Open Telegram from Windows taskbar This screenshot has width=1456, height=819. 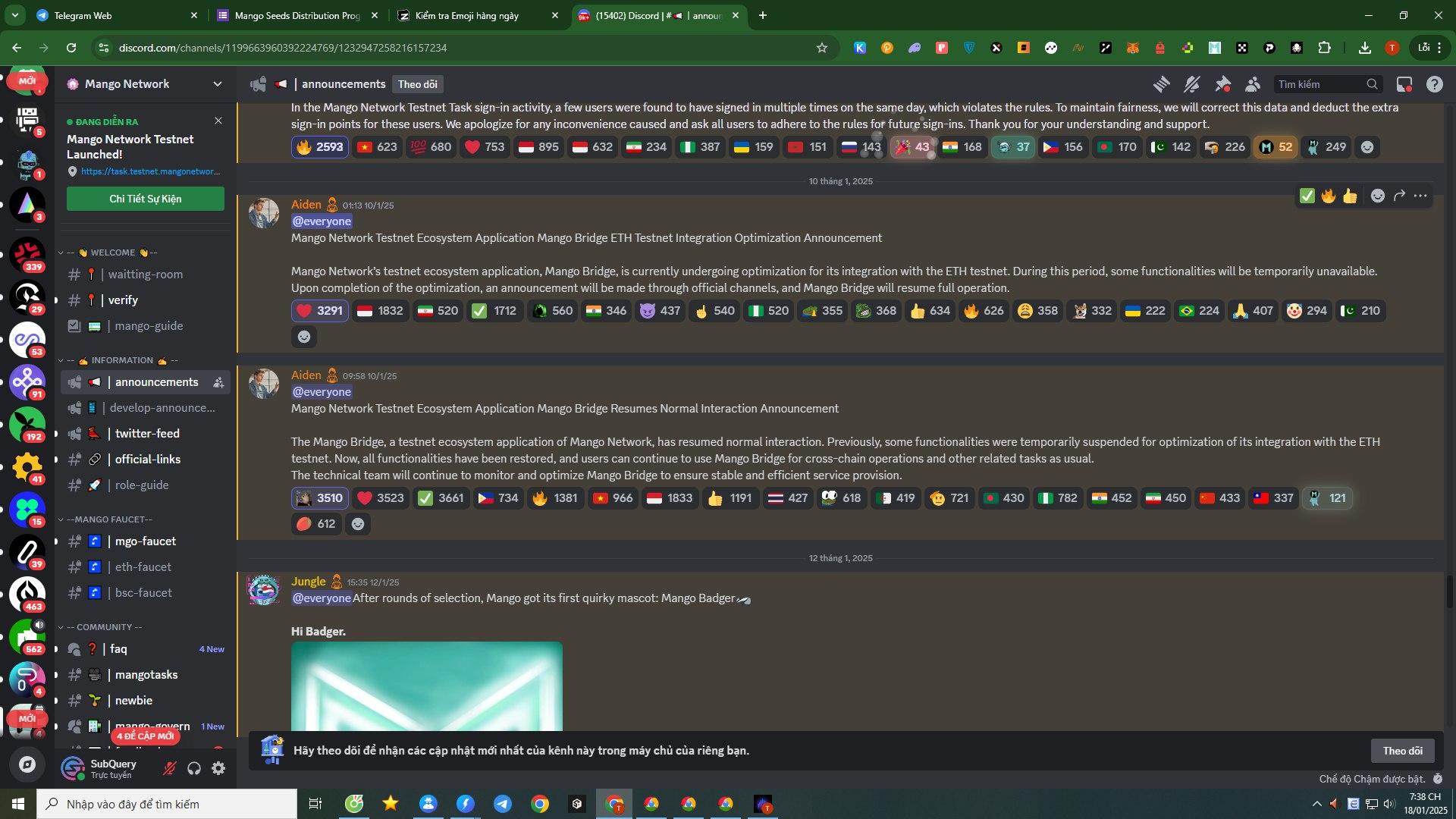point(502,804)
